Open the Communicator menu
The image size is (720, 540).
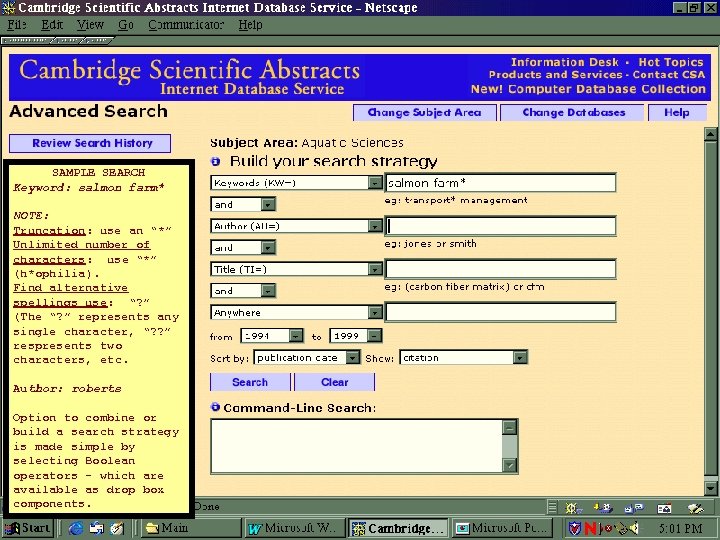[x=186, y=25]
